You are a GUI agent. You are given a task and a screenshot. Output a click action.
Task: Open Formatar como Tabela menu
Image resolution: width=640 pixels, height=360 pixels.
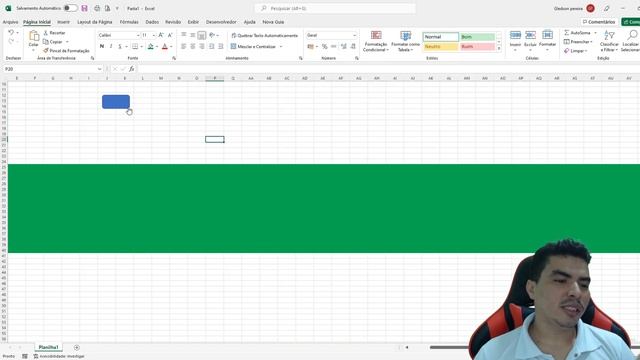click(x=405, y=41)
